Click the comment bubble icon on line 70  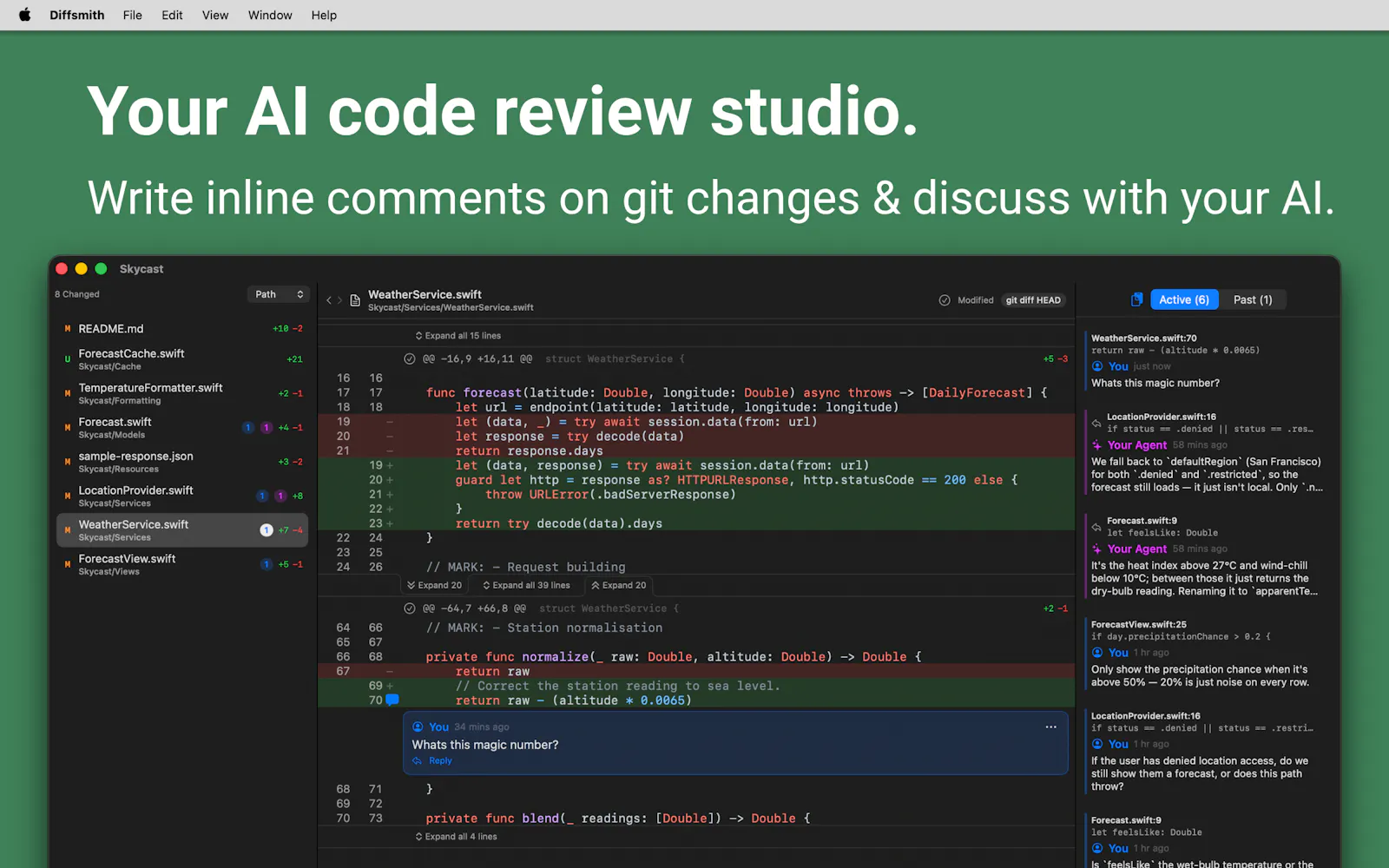pos(392,700)
